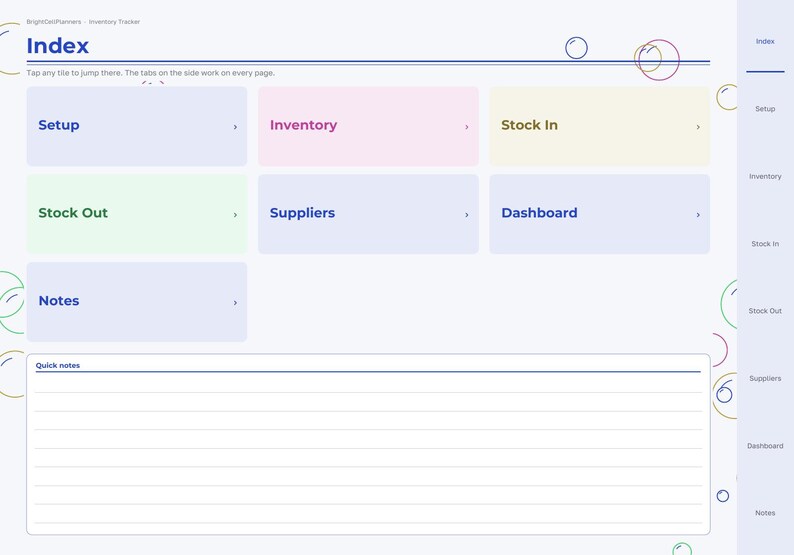Screen dimensions: 794x555
Task: Open the Stock Out tile
Action: 137,214
